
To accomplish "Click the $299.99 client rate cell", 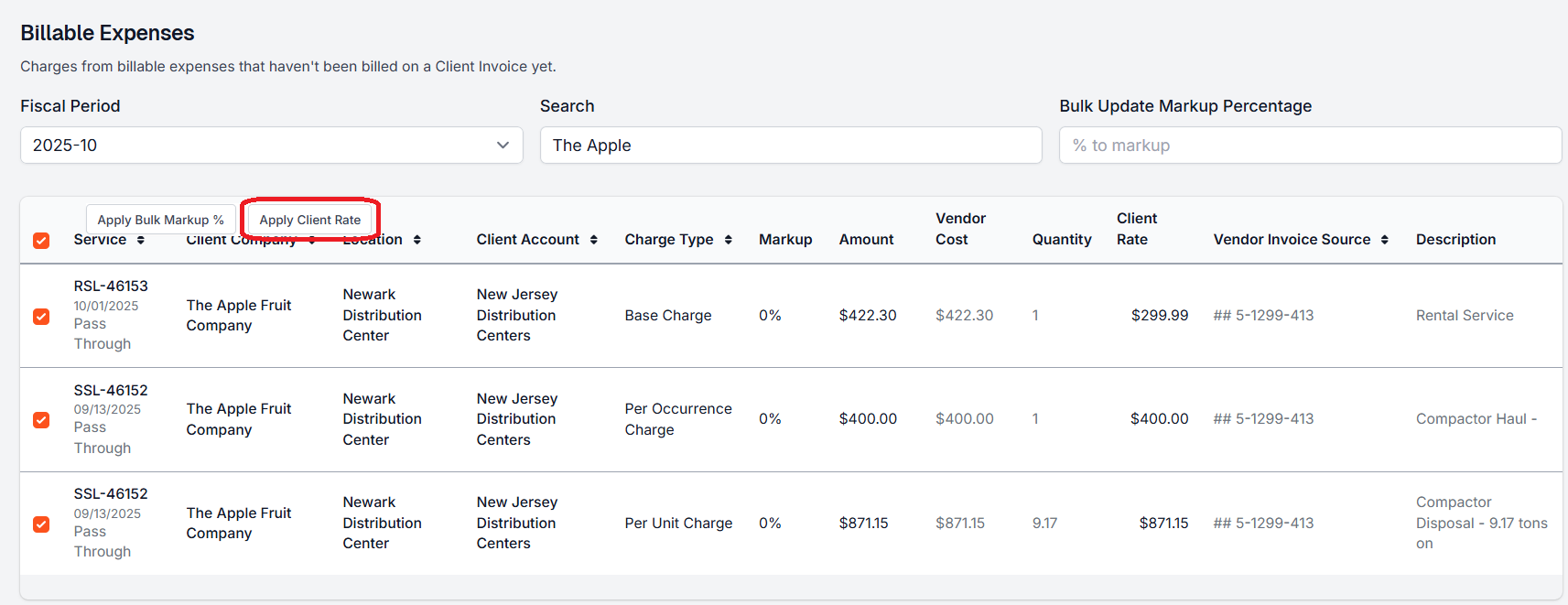I will (1159, 316).
